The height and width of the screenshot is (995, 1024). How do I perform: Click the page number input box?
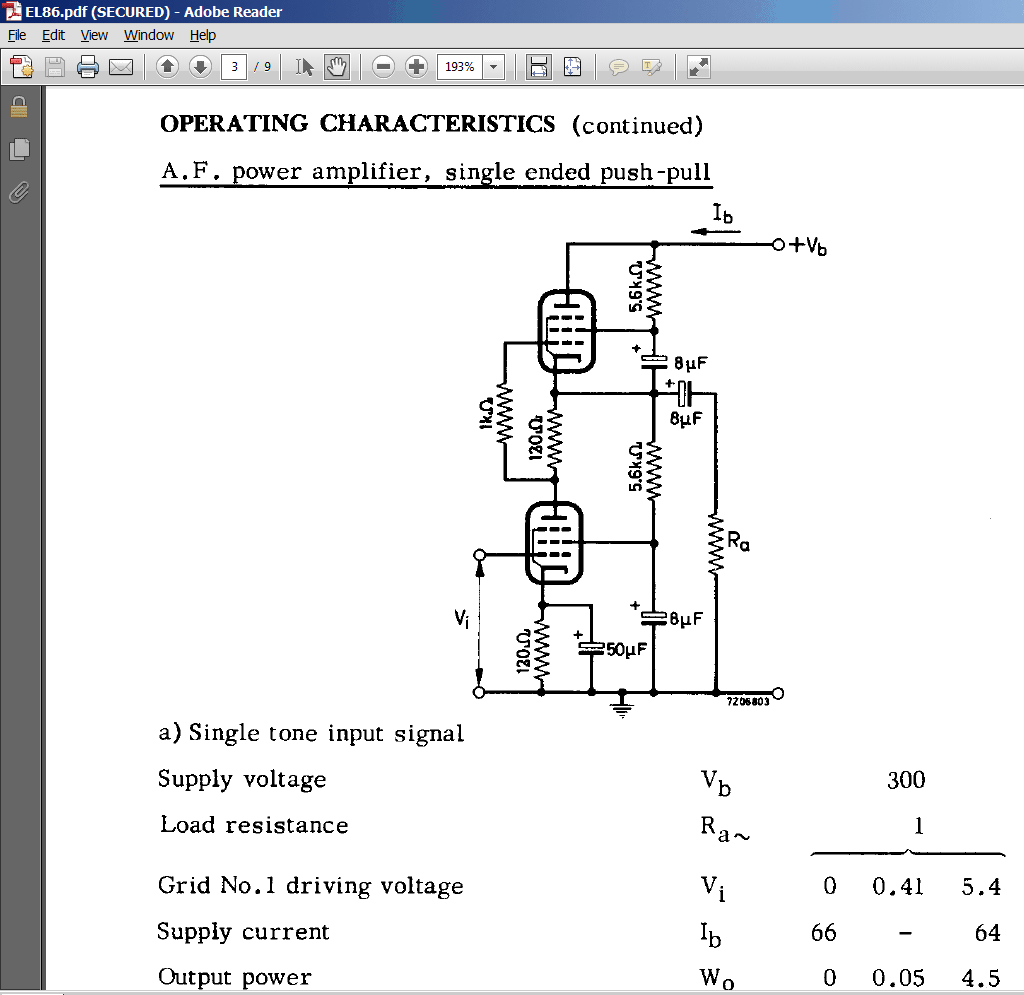tap(234, 67)
